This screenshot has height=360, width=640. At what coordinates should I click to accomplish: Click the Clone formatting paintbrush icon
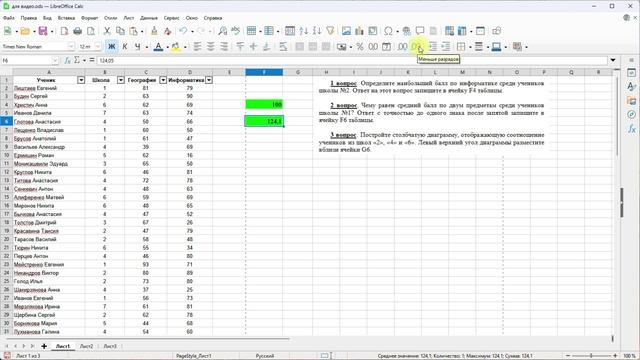pos(154,31)
